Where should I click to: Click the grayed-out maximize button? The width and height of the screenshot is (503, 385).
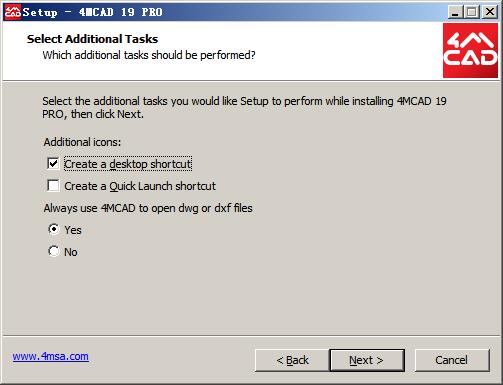472,12
